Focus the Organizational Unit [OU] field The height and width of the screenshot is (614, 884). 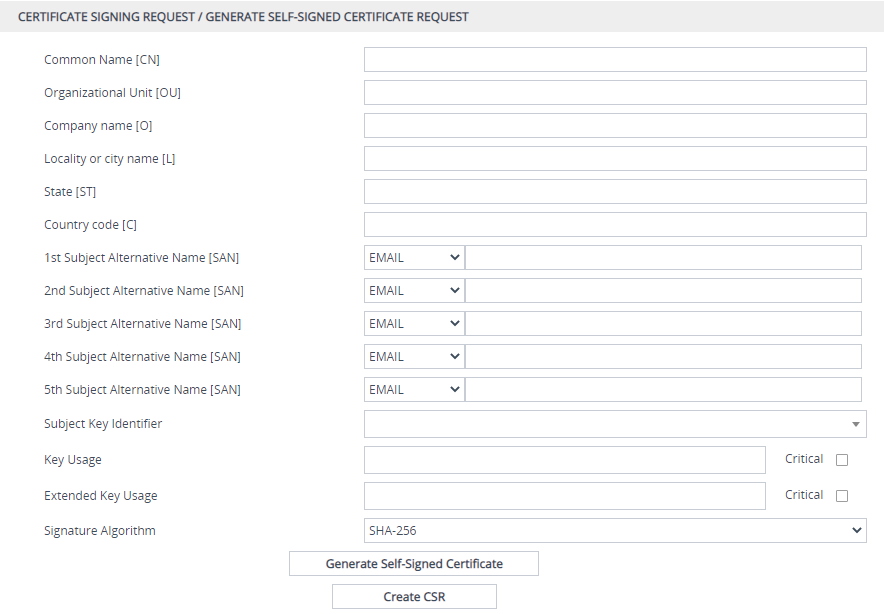click(x=615, y=93)
